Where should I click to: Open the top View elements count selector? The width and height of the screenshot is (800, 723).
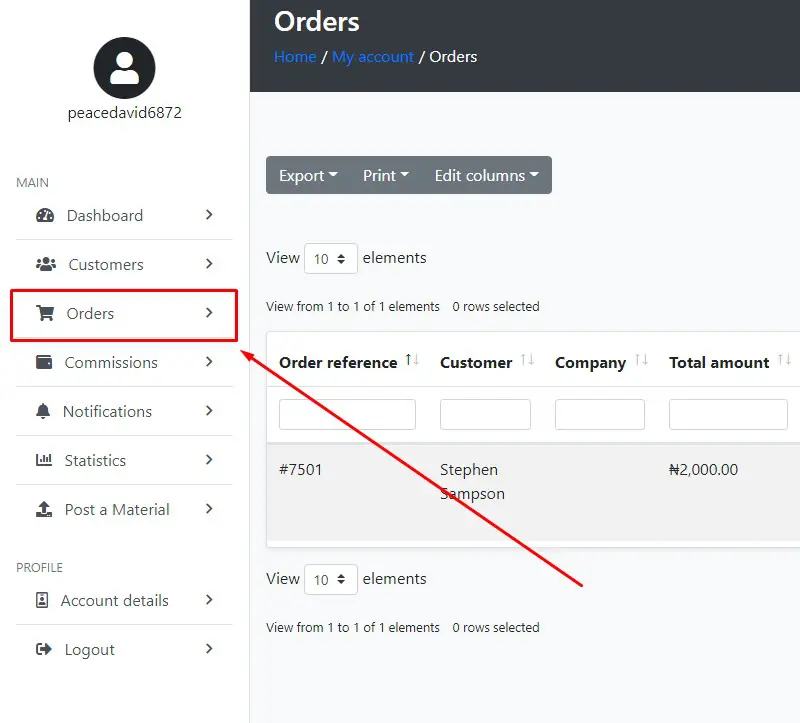pyautogui.click(x=330, y=258)
